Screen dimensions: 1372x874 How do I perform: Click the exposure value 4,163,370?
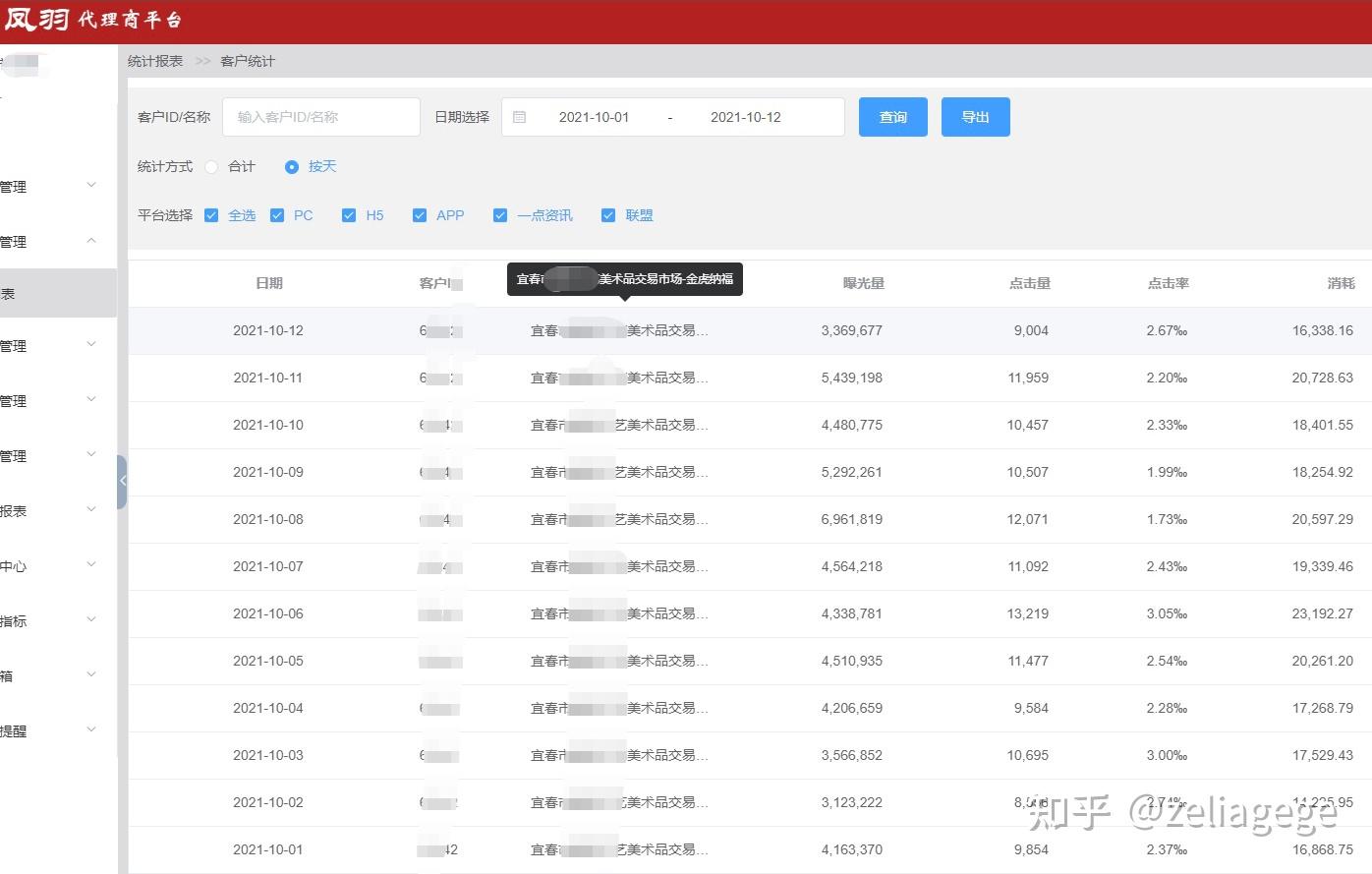(x=852, y=849)
